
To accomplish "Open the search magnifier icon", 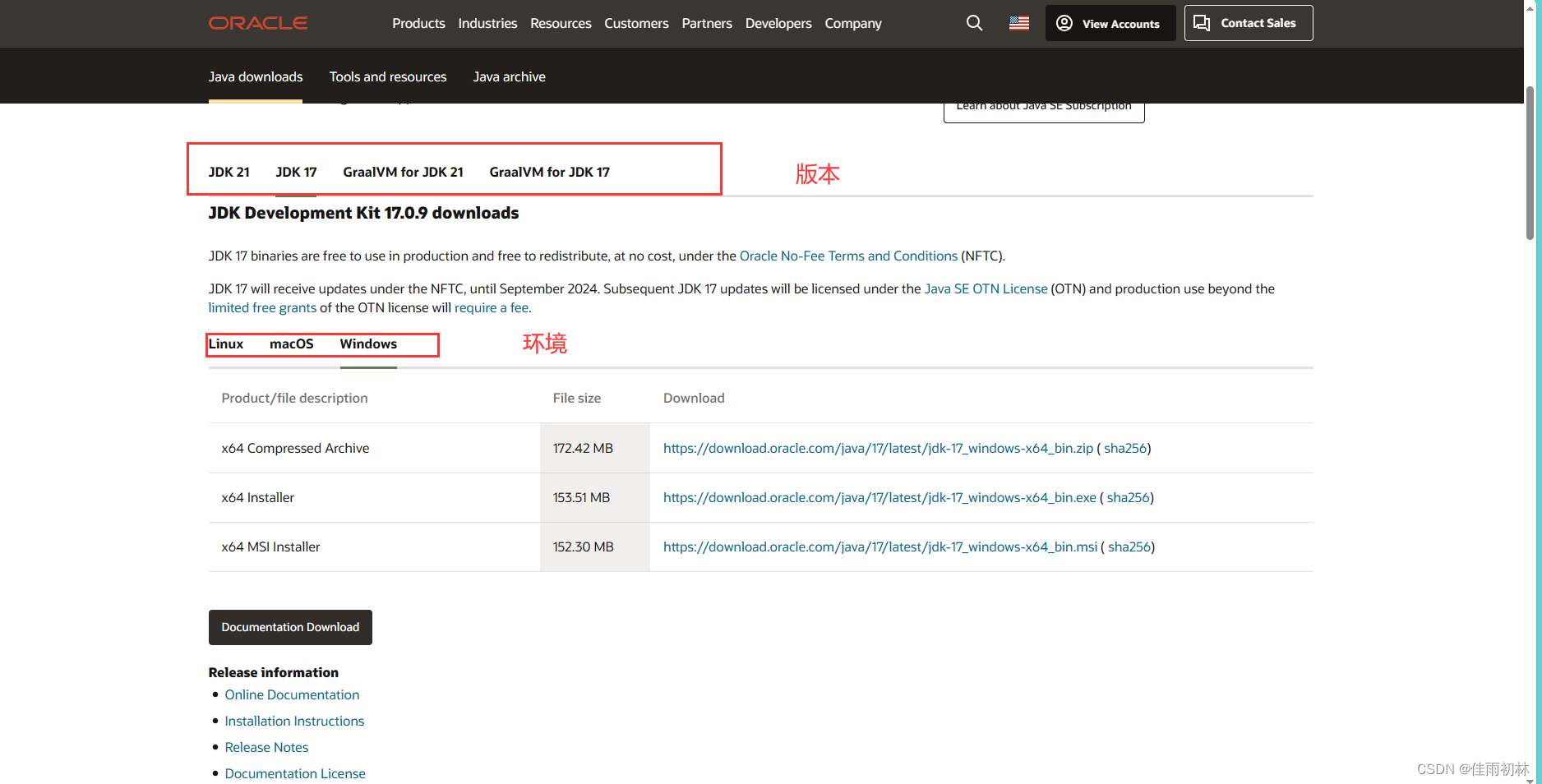I will [x=974, y=23].
